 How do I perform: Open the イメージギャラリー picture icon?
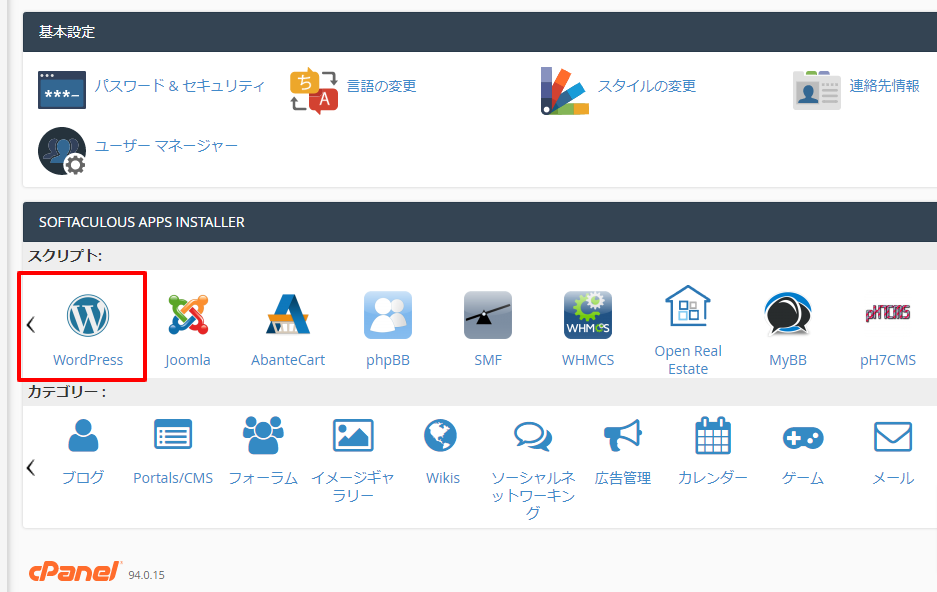tap(353, 435)
